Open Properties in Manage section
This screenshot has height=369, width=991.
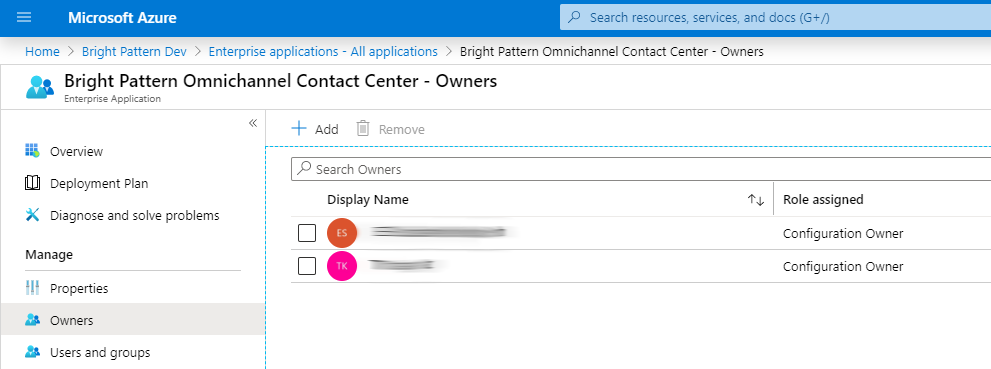click(79, 288)
